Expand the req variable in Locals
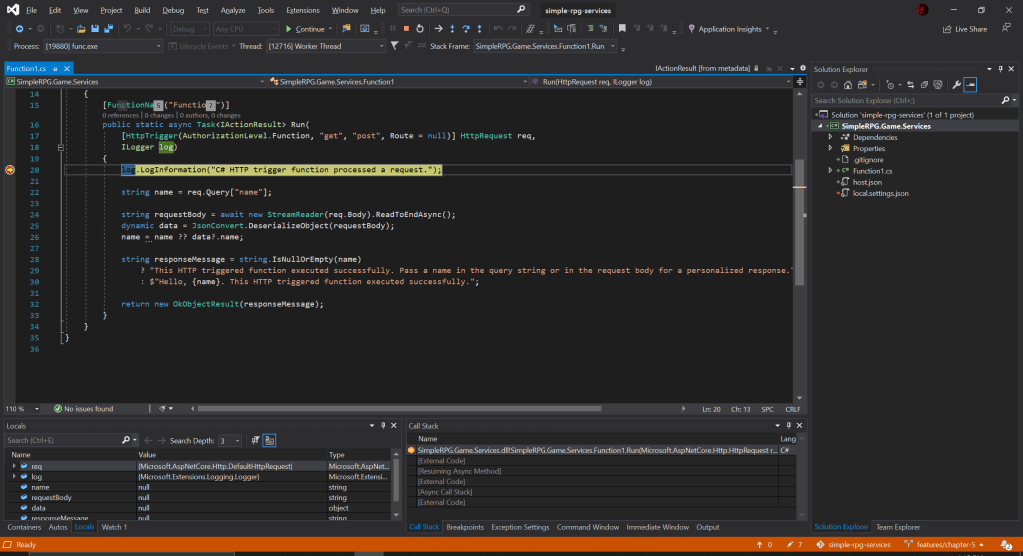This screenshot has height=556, width=1023. 14,466
